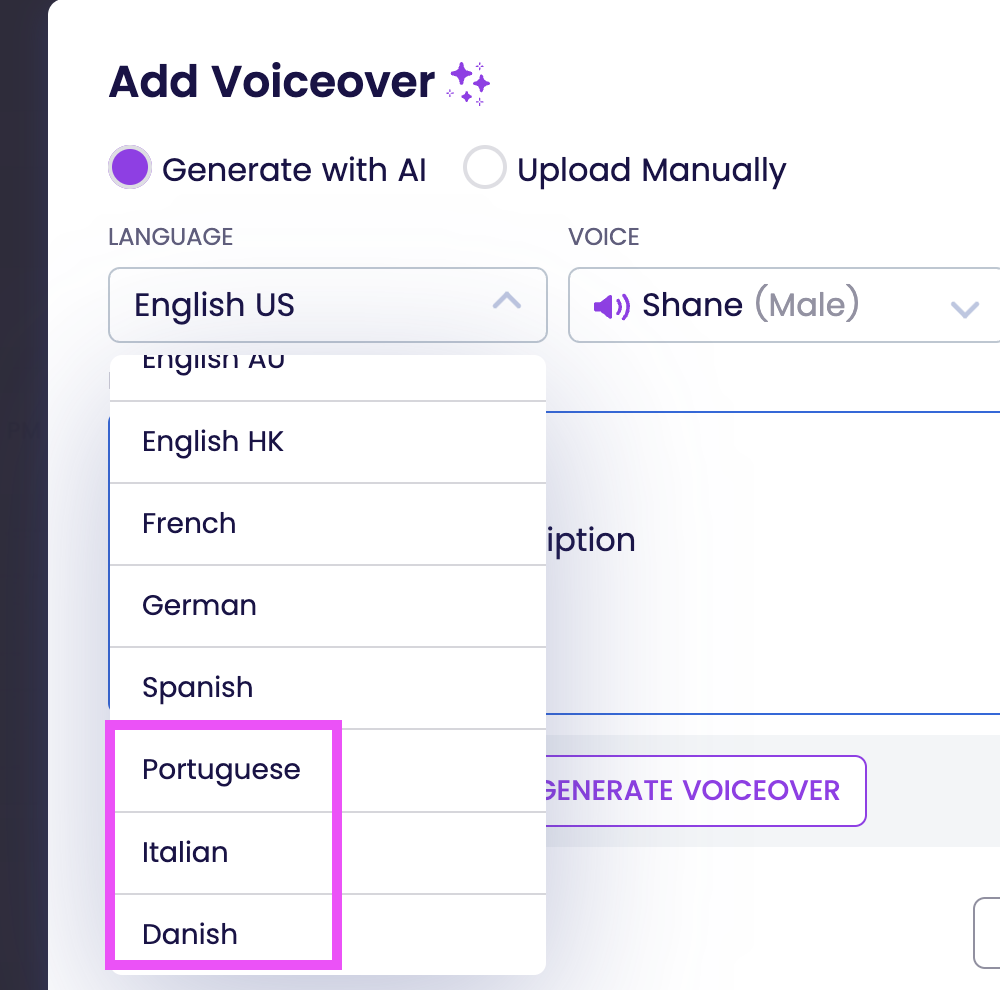The width and height of the screenshot is (1000, 990).
Task: Select Italian as the language
Action: click(x=328, y=853)
